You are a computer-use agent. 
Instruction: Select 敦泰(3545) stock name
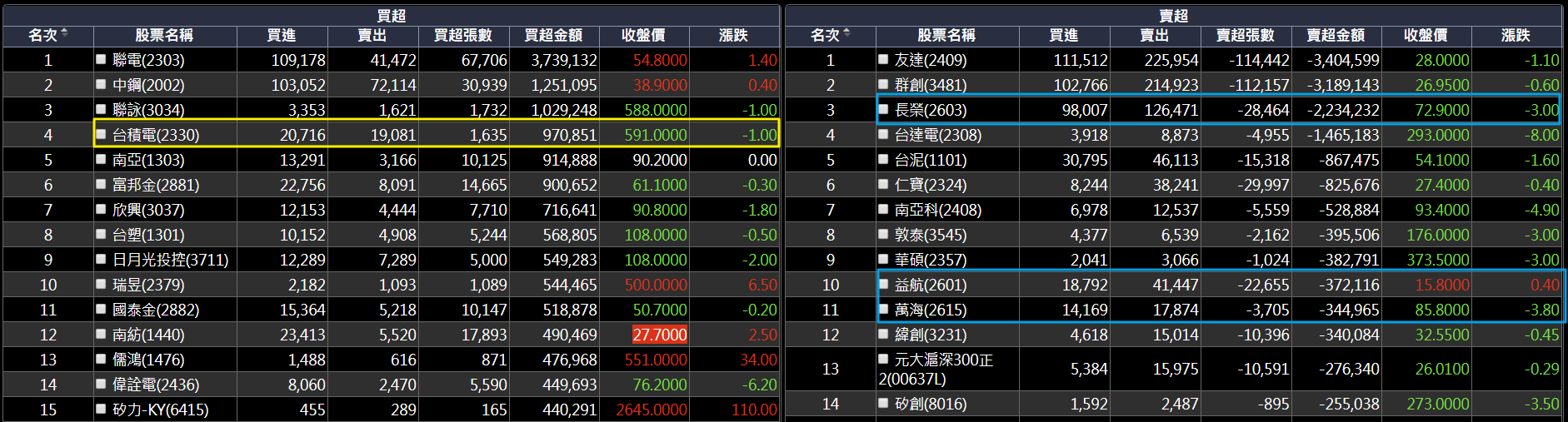[x=931, y=235]
